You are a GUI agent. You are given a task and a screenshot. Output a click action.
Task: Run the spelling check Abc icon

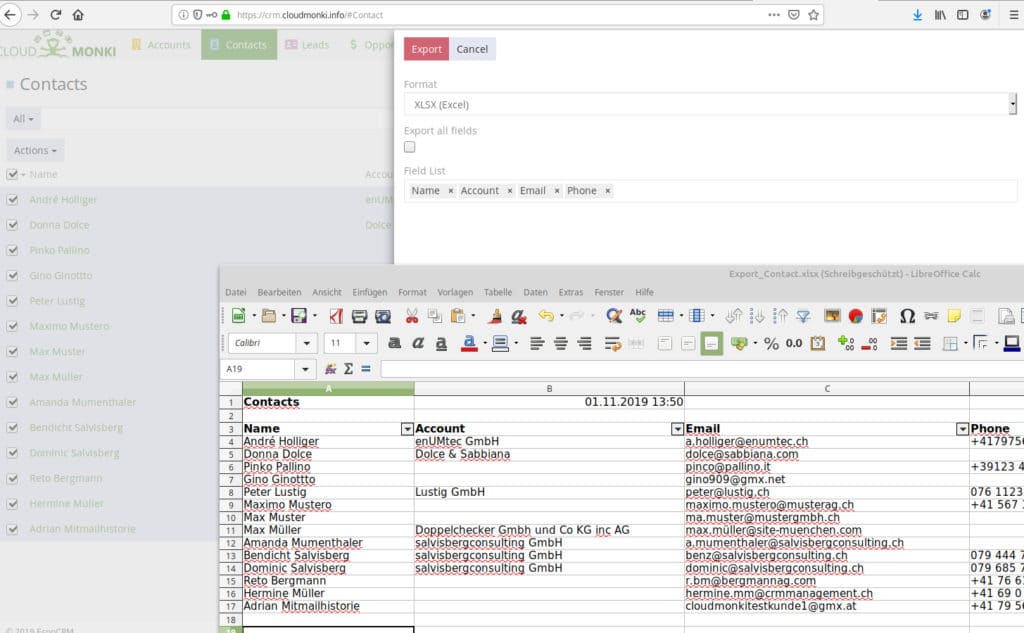637,316
